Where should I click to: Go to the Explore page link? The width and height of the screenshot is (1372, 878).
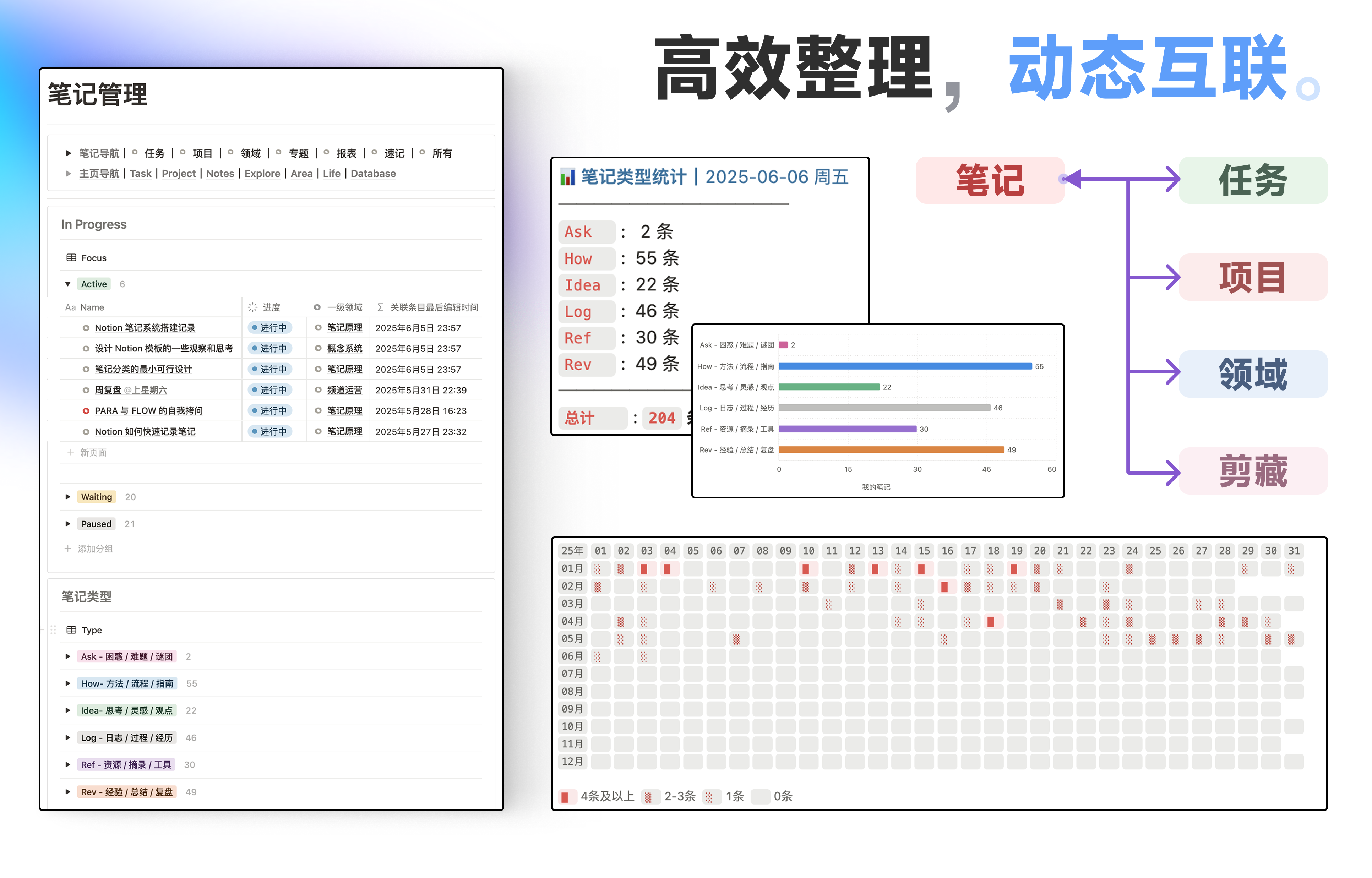click(x=262, y=173)
